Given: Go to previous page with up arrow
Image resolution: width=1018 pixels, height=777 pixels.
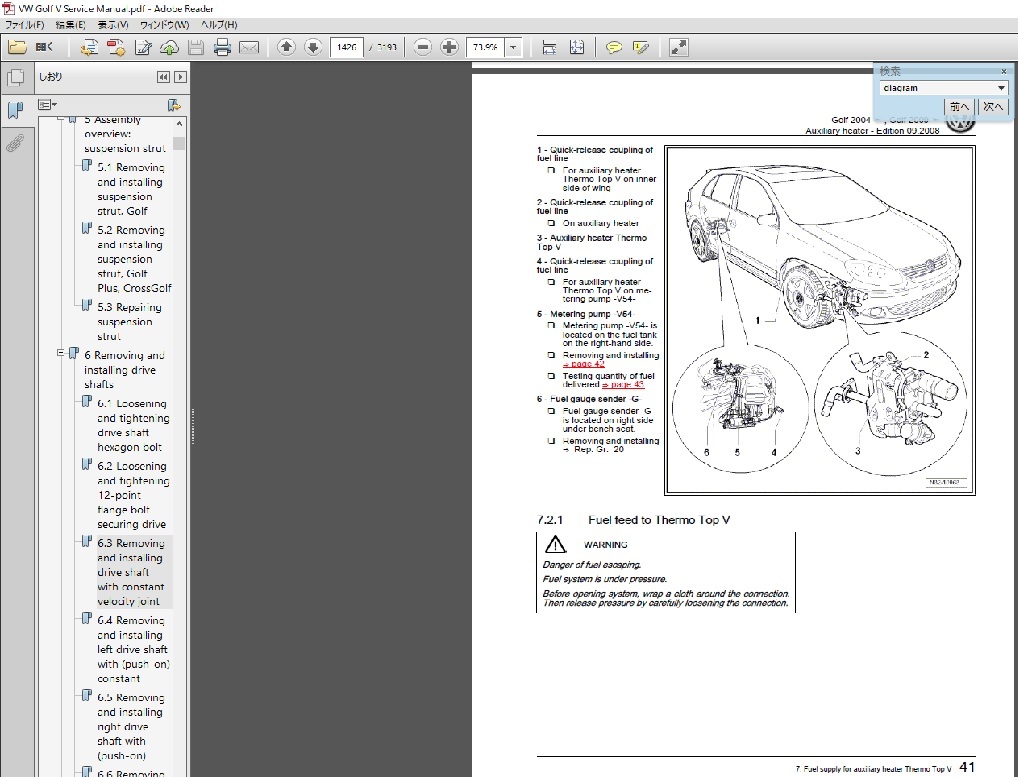Looking at the screenshot, I should point(286,47).
